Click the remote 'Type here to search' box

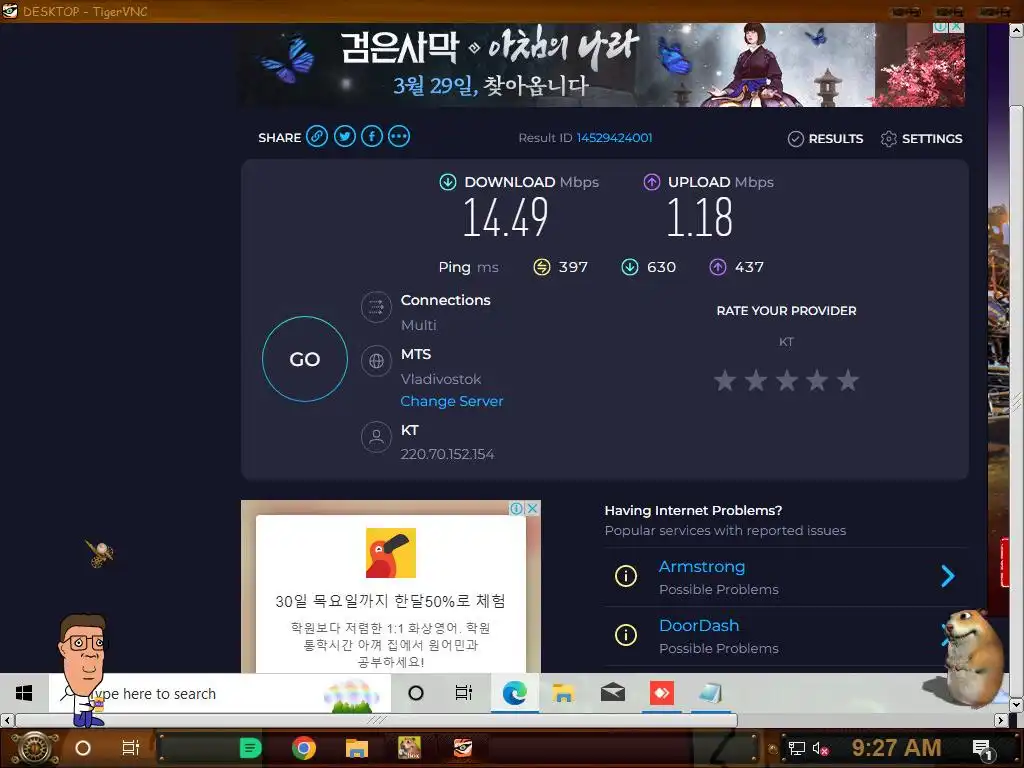220,694
